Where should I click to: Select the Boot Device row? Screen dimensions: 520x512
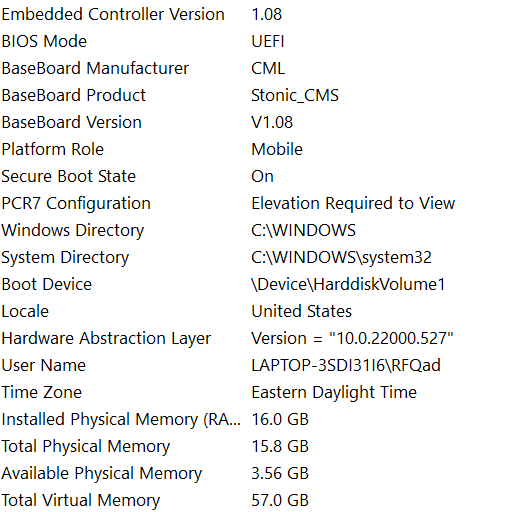260,284
